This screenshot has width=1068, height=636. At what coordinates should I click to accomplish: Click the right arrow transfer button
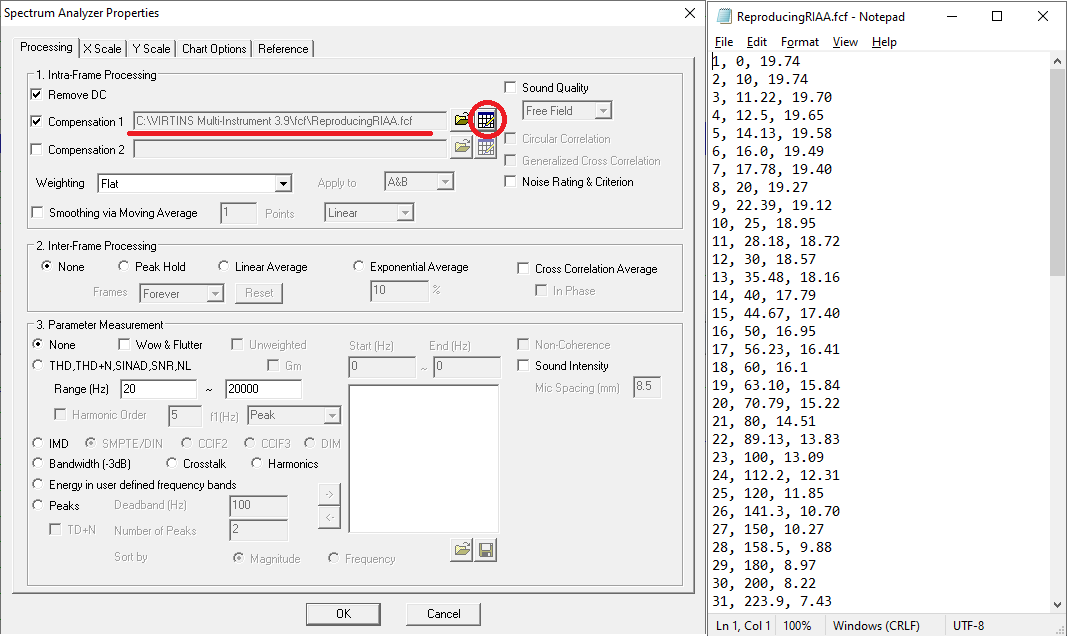(x=329, y=493)
